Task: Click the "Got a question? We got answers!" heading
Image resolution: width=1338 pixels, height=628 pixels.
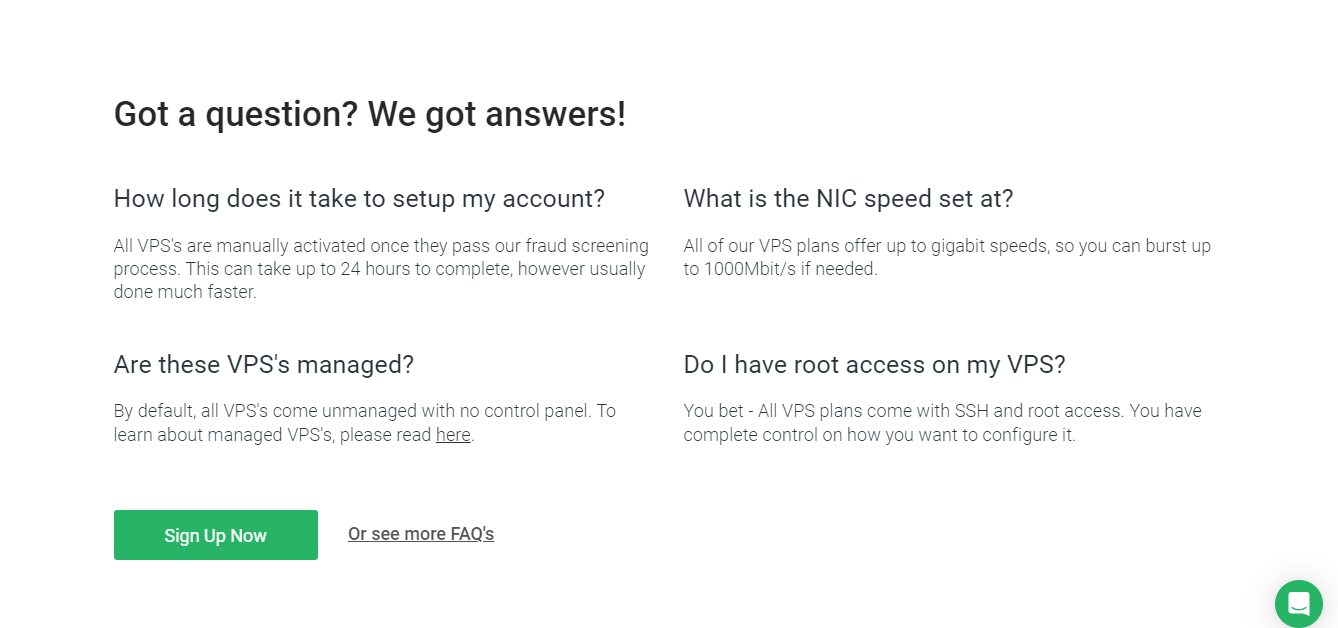Action: [369, 114]
